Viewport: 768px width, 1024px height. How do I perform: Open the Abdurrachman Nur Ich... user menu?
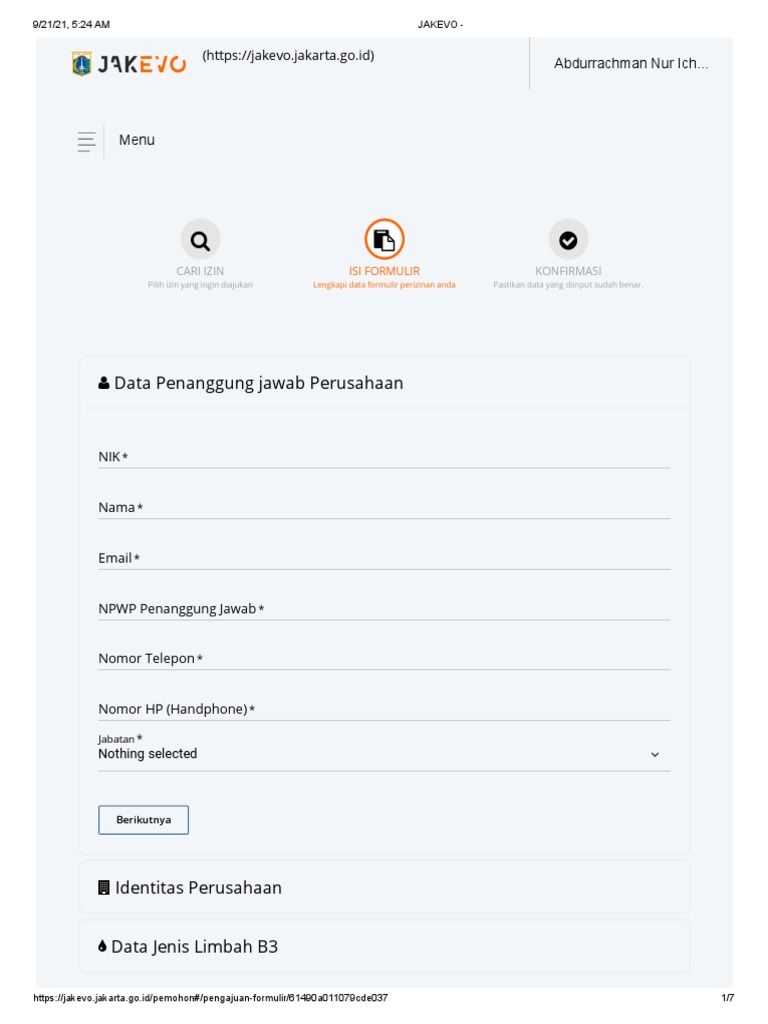click(x=631, y=64)
